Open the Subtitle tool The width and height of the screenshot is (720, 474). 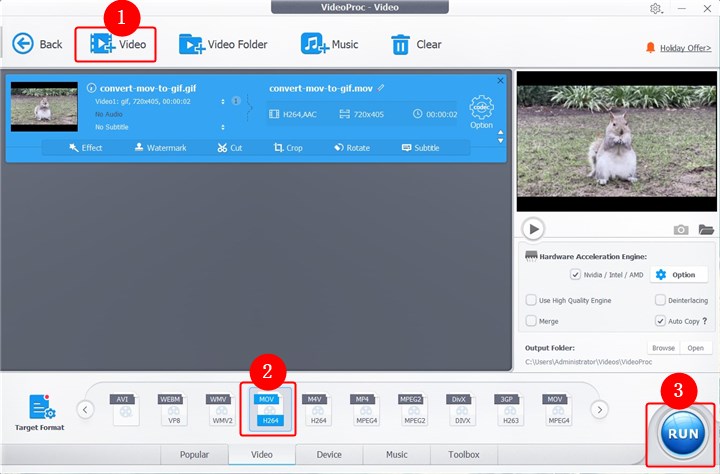coord(420,147)
